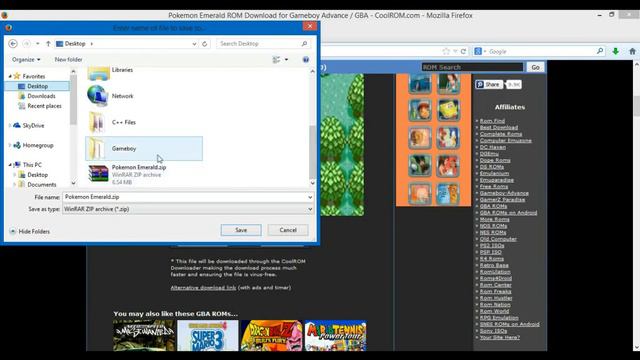Click the ROM Search field
The image size is (640, 360).
[472, 67]
